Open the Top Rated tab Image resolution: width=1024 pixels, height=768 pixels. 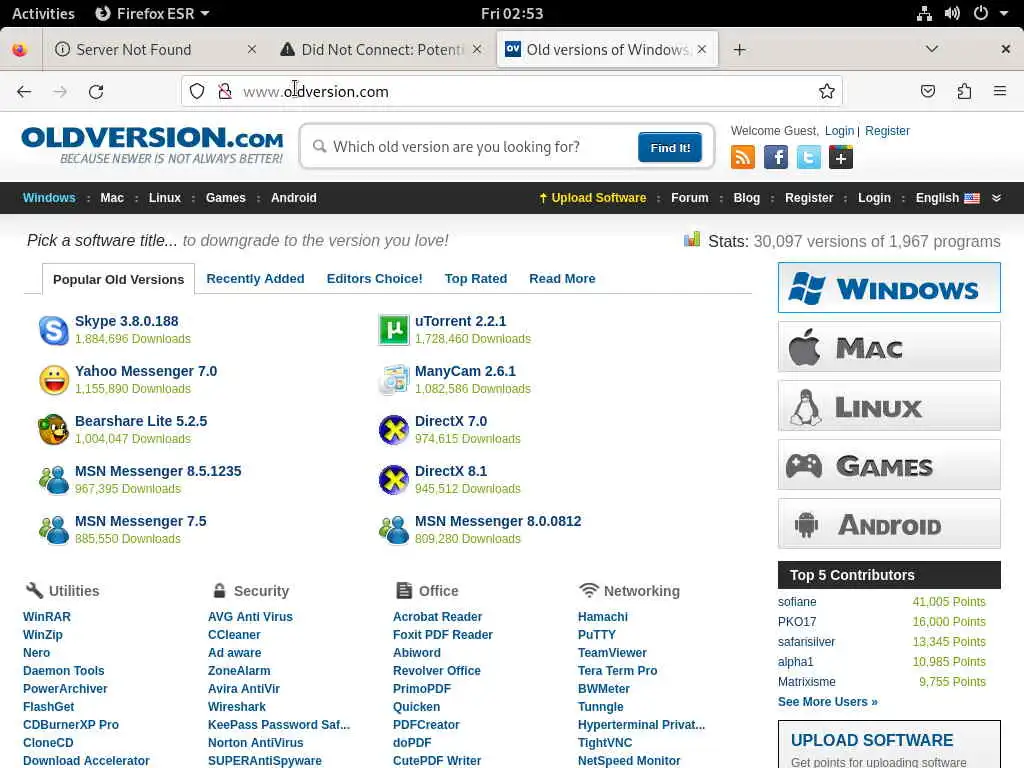pos(475,279)
